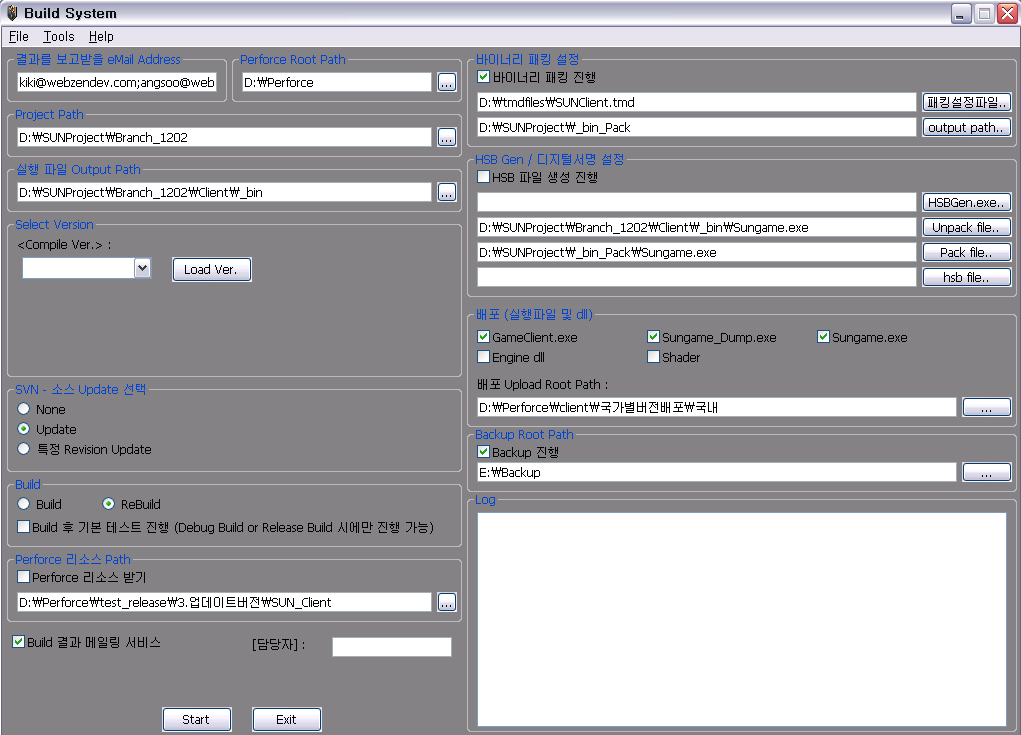The height and width of the screenshot is (735, 1021).
Task: Click the Pack file.. button
Action: 967,252
